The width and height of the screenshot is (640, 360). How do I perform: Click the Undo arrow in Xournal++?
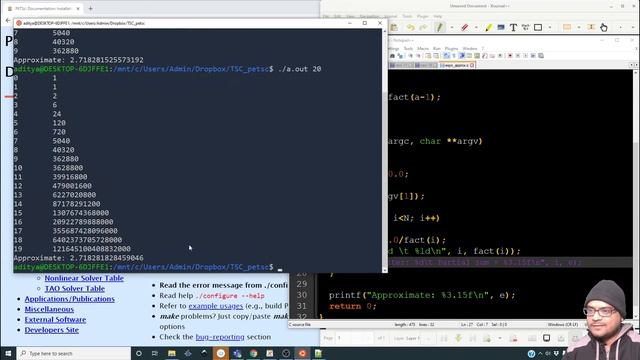click(x=410, y=27)
